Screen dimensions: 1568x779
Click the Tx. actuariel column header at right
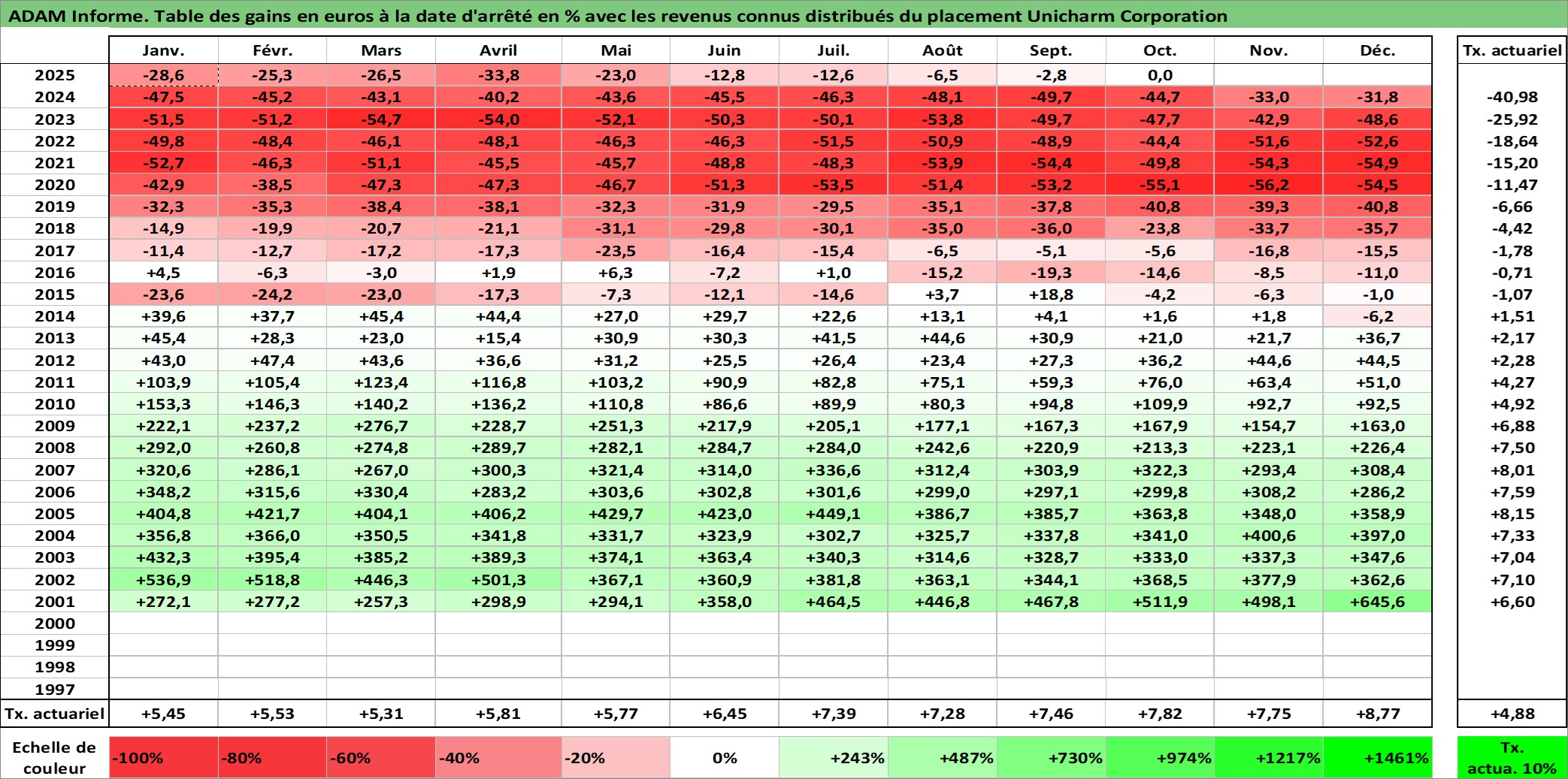[1512, 50]
